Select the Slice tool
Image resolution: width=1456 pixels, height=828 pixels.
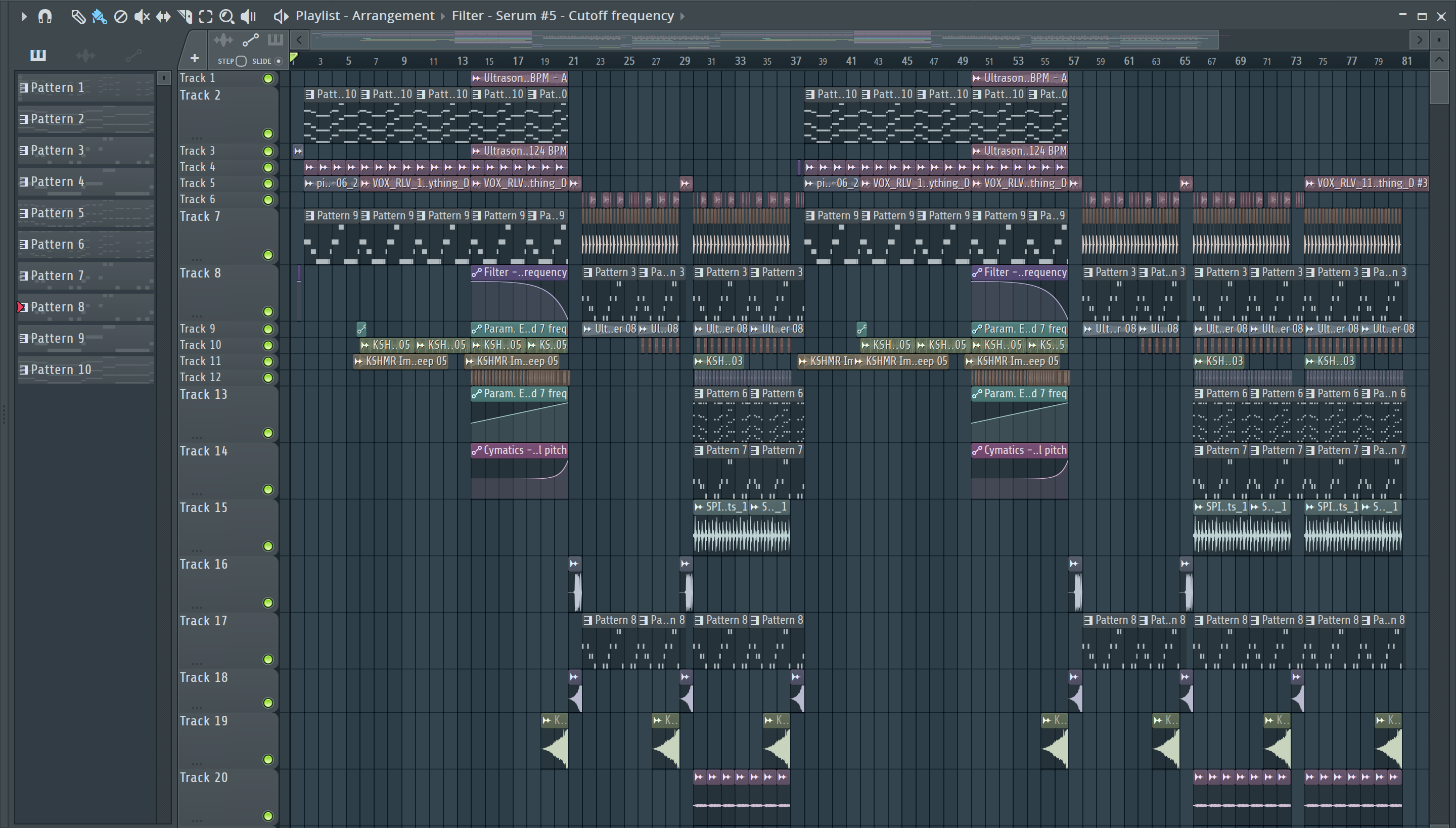185,17
